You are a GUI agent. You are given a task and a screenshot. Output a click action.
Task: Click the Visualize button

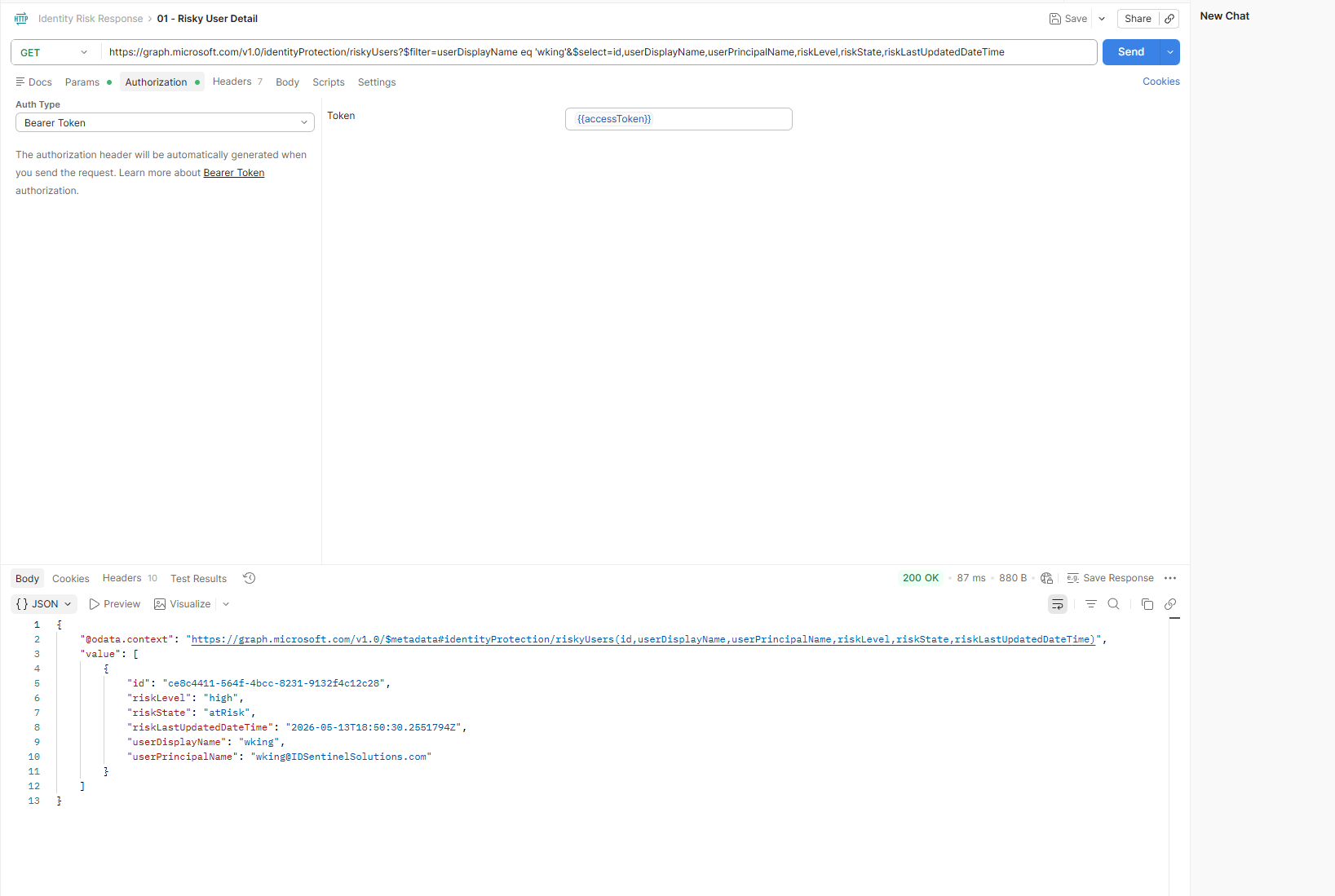coord(183,604)
